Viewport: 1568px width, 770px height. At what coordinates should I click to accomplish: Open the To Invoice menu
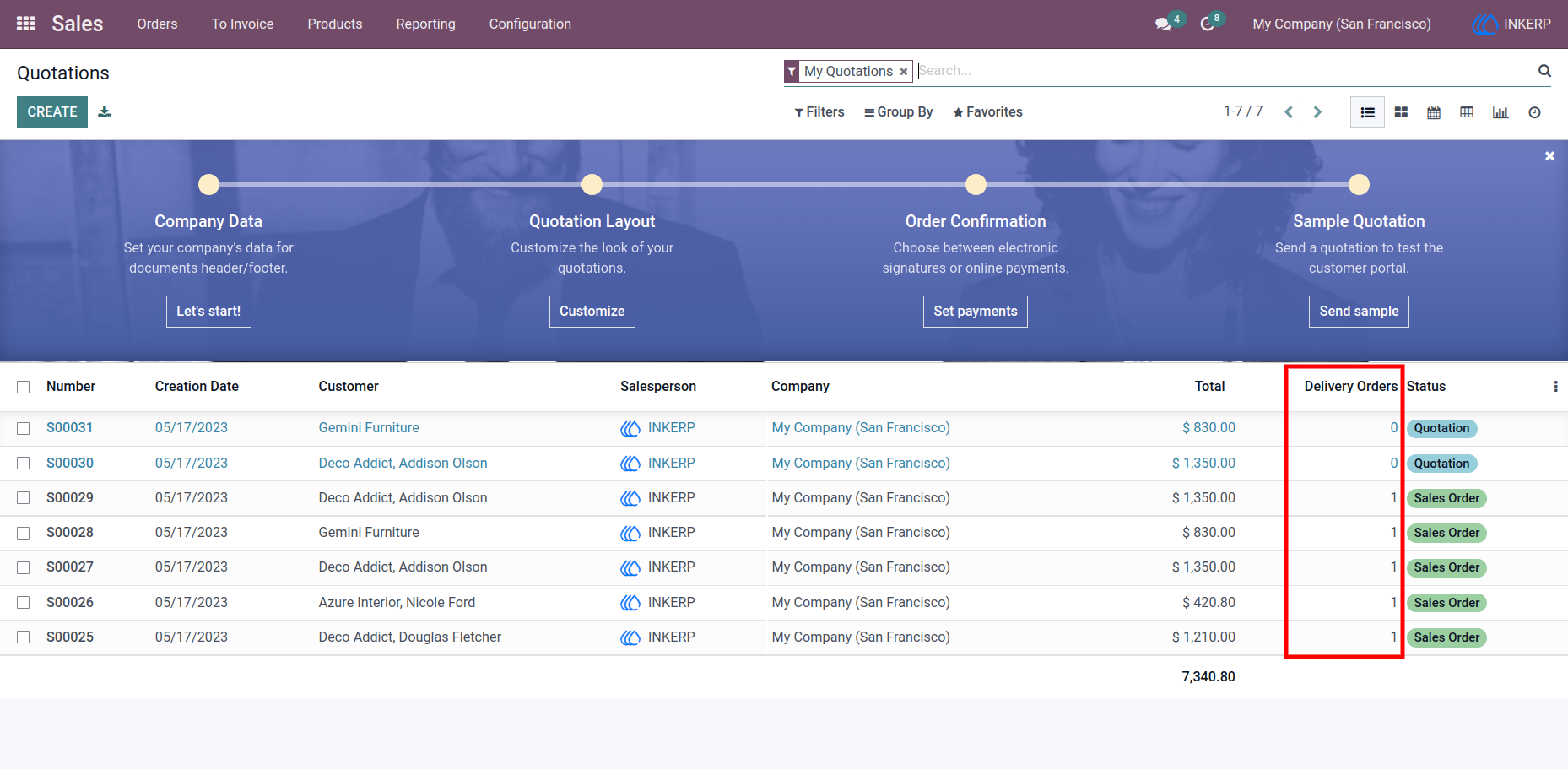pyautogui.click(x=242, y=24)
